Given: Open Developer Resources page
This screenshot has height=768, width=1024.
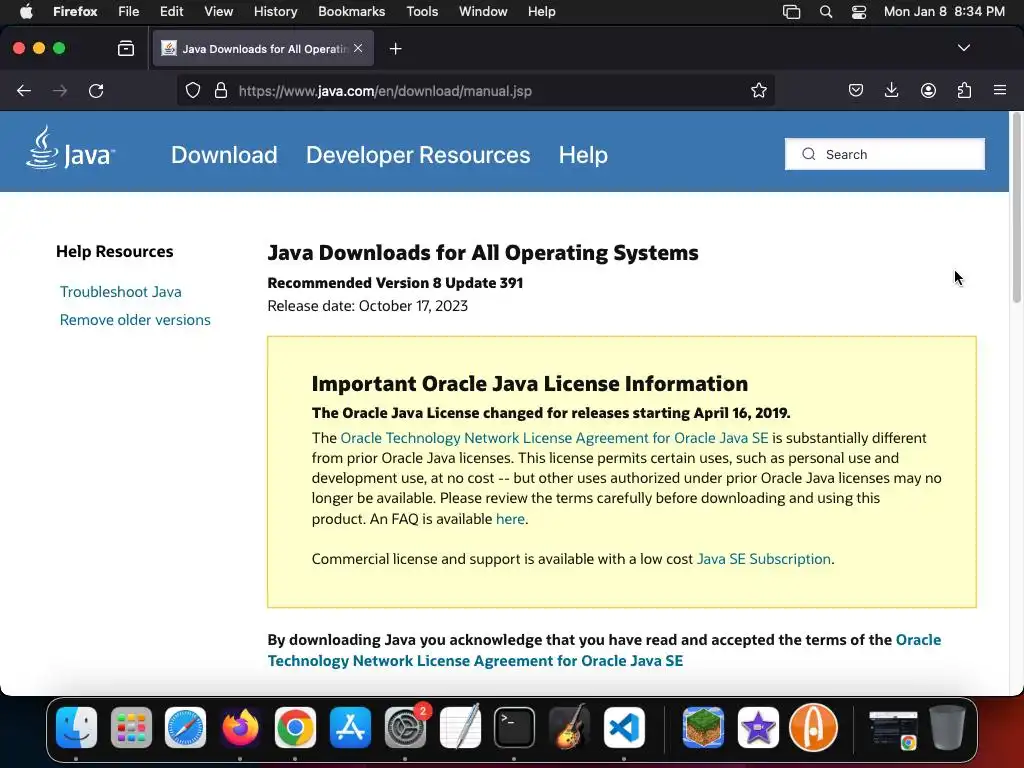Looking at the screenshot, I should (418, 155).
